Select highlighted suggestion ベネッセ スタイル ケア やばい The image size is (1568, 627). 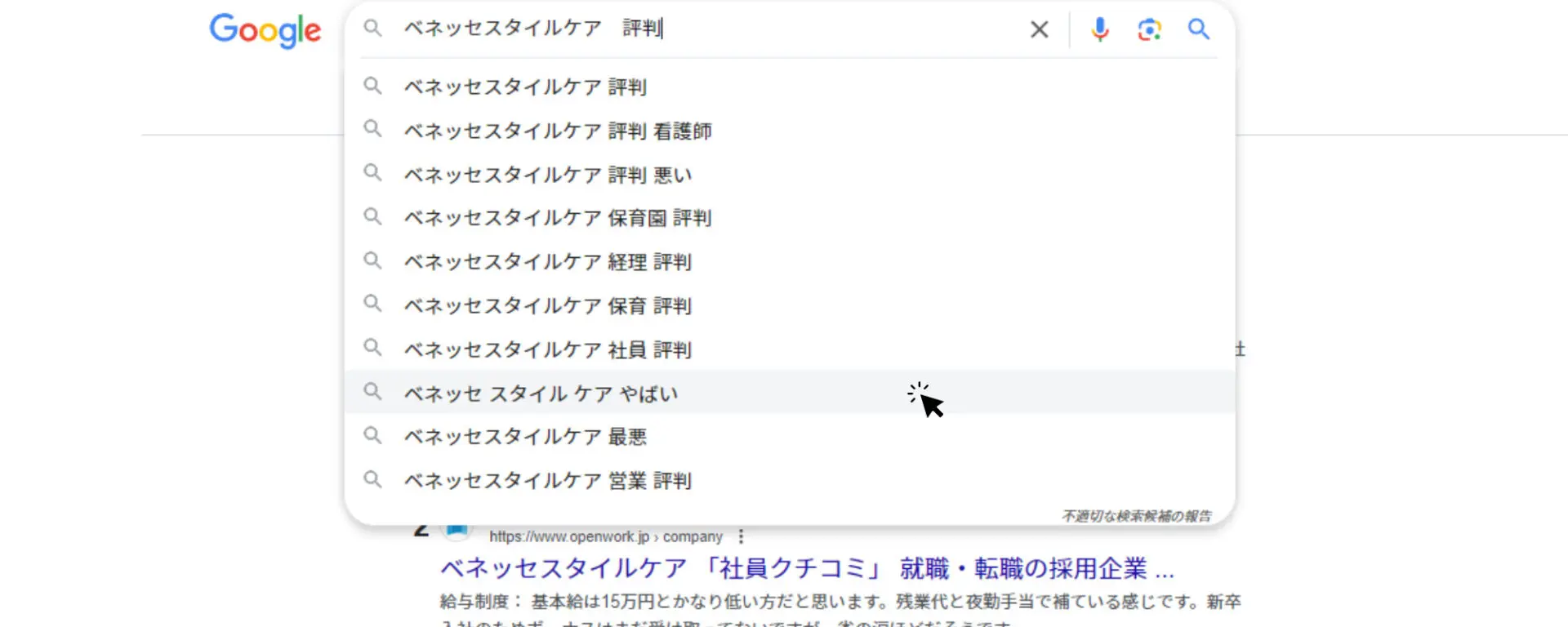click(x=790, y=393)
